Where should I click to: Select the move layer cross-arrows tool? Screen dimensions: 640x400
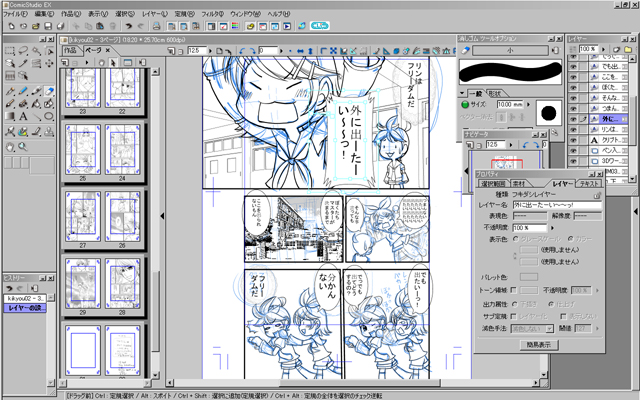[x=49, y=64]
